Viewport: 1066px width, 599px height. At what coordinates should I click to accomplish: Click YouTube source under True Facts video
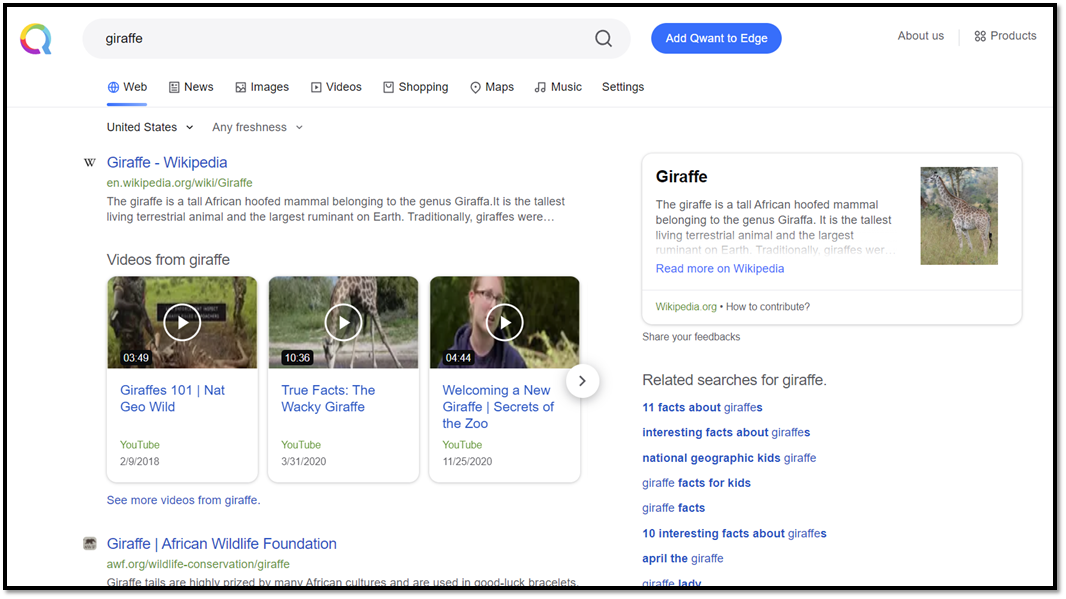click(x=300, y=445)
